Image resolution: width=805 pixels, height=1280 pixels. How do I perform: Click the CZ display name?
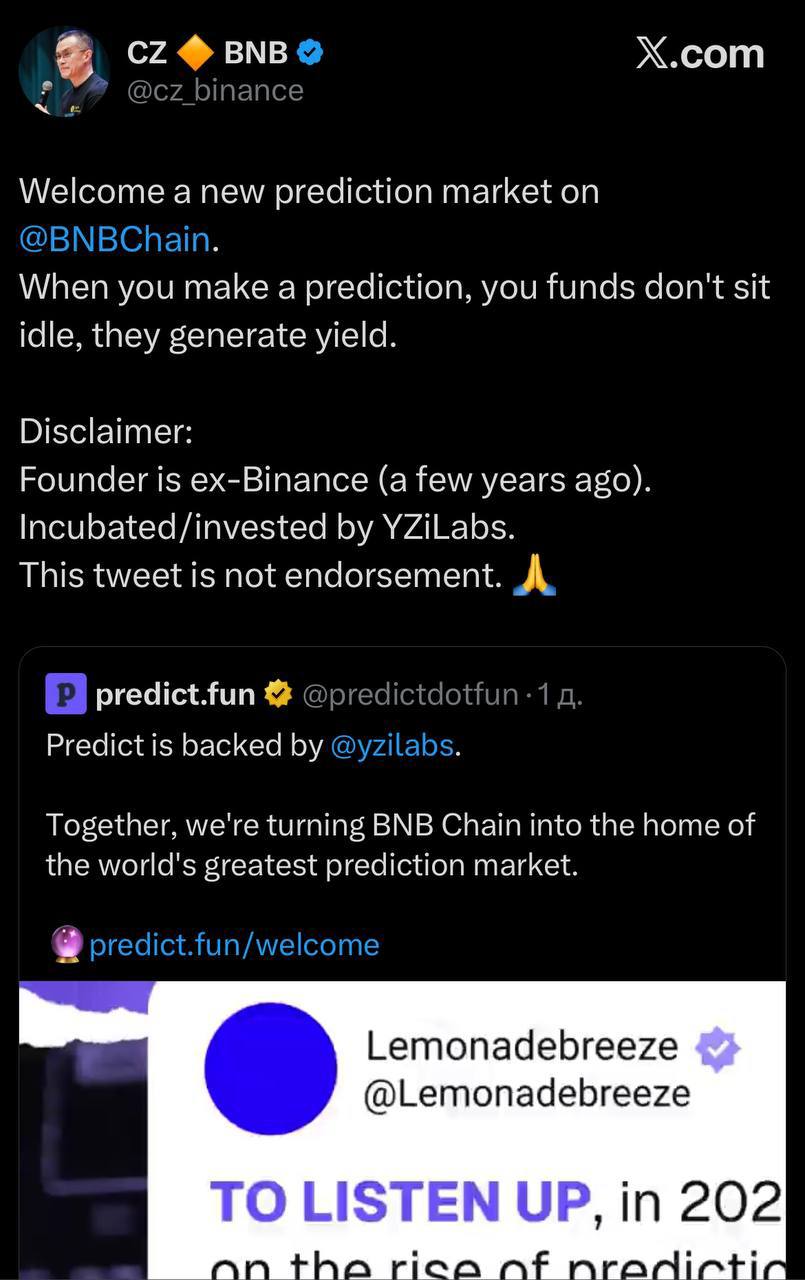[x=147, y=52]
